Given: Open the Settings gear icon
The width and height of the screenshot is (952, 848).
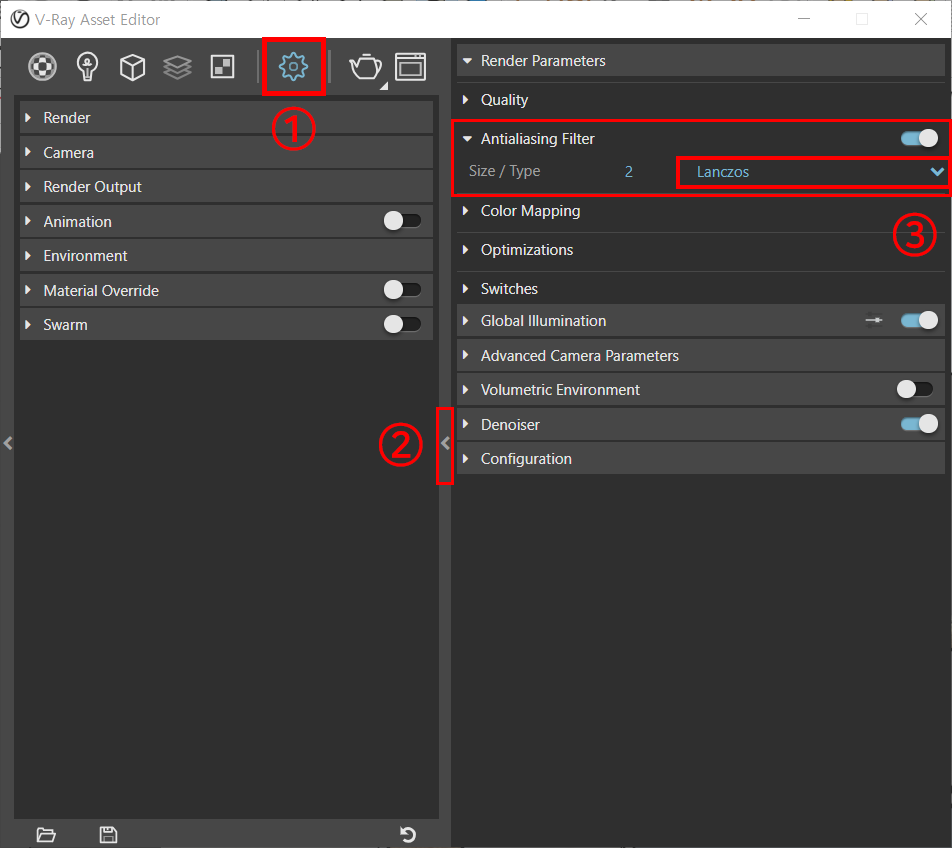Looking at the screenshot, I should point(293,66).
